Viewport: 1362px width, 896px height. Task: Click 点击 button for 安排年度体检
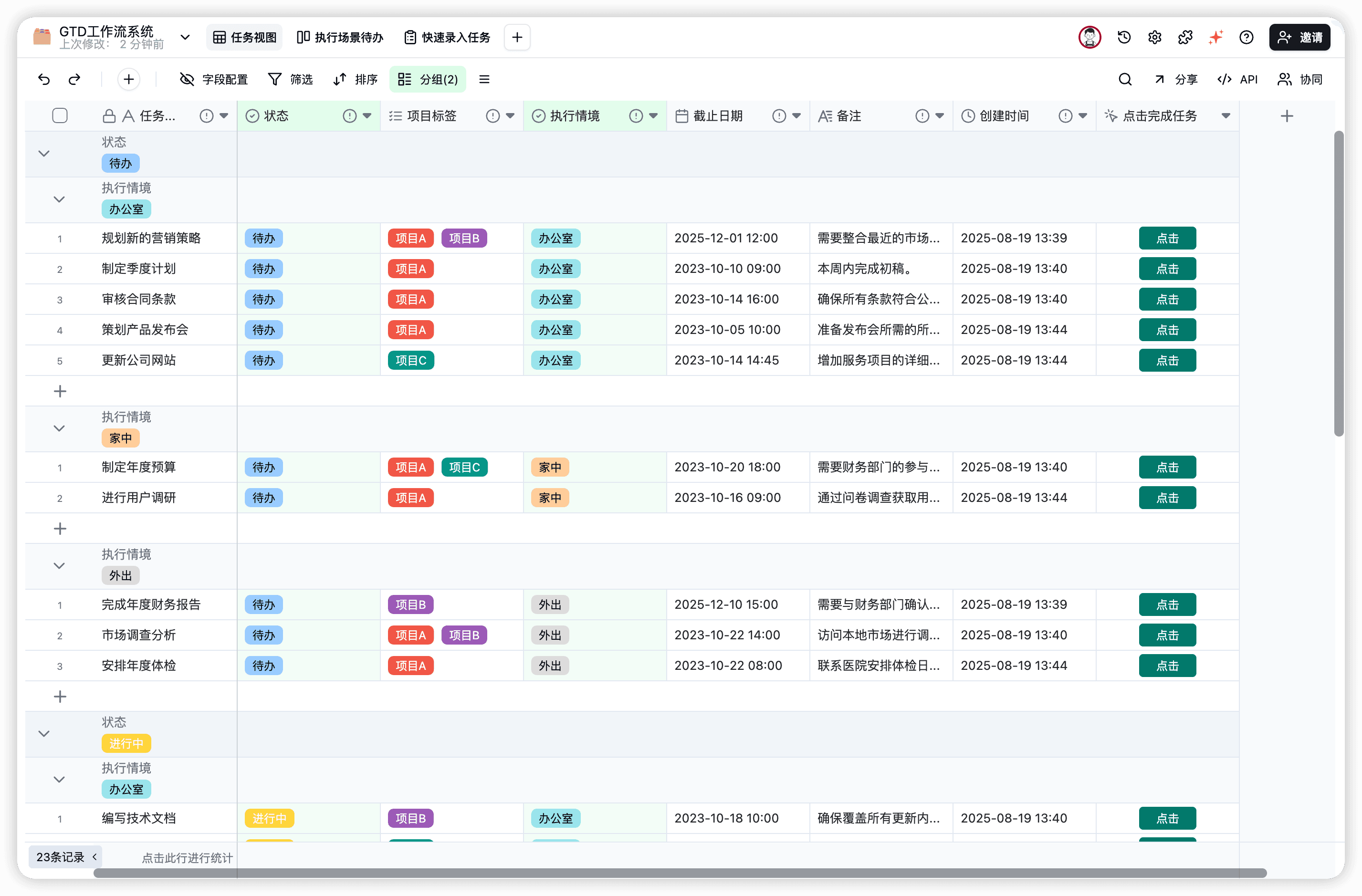[x=1167, y=666]
